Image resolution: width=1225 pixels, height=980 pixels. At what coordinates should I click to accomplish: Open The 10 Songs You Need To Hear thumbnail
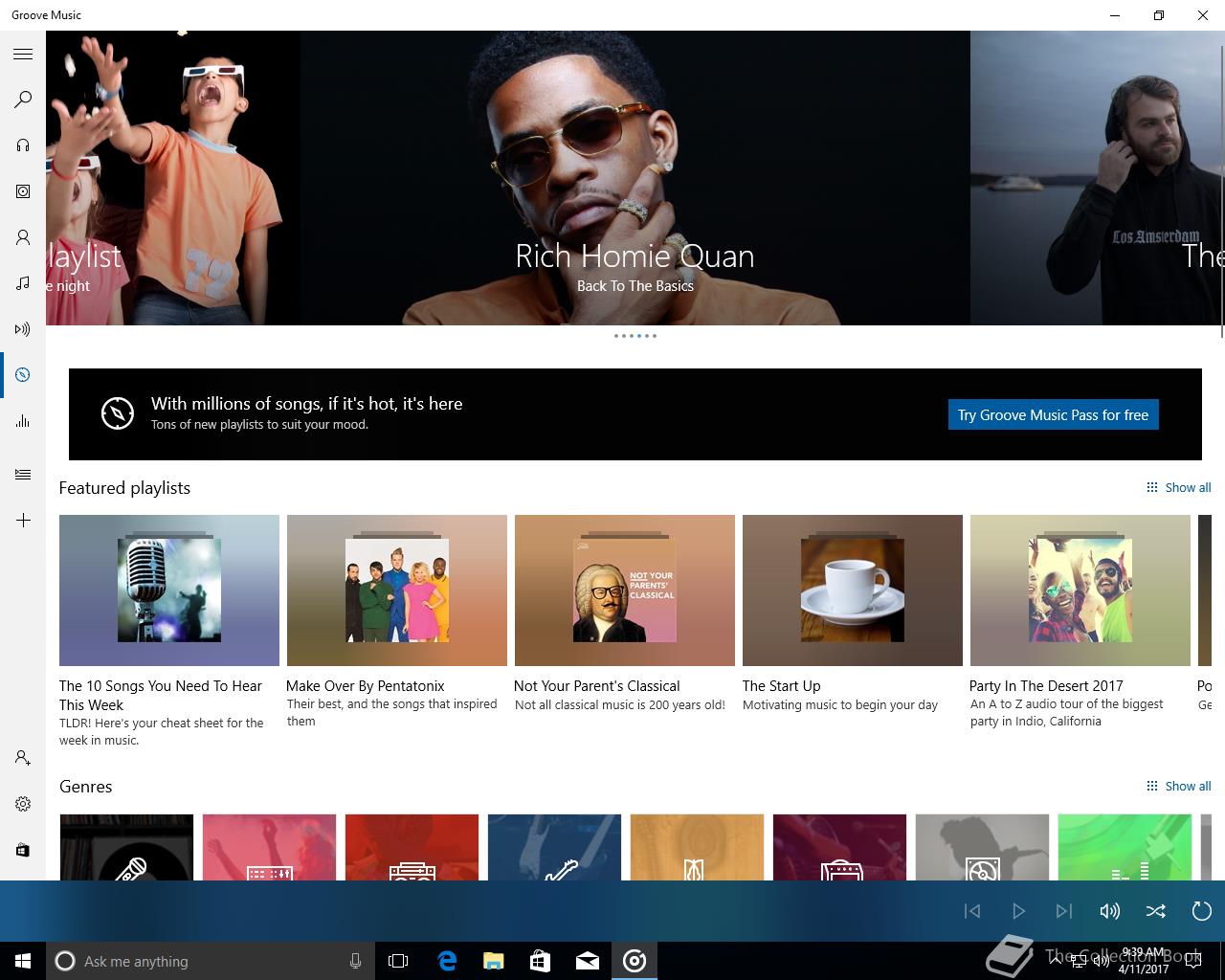coord(169,590)
